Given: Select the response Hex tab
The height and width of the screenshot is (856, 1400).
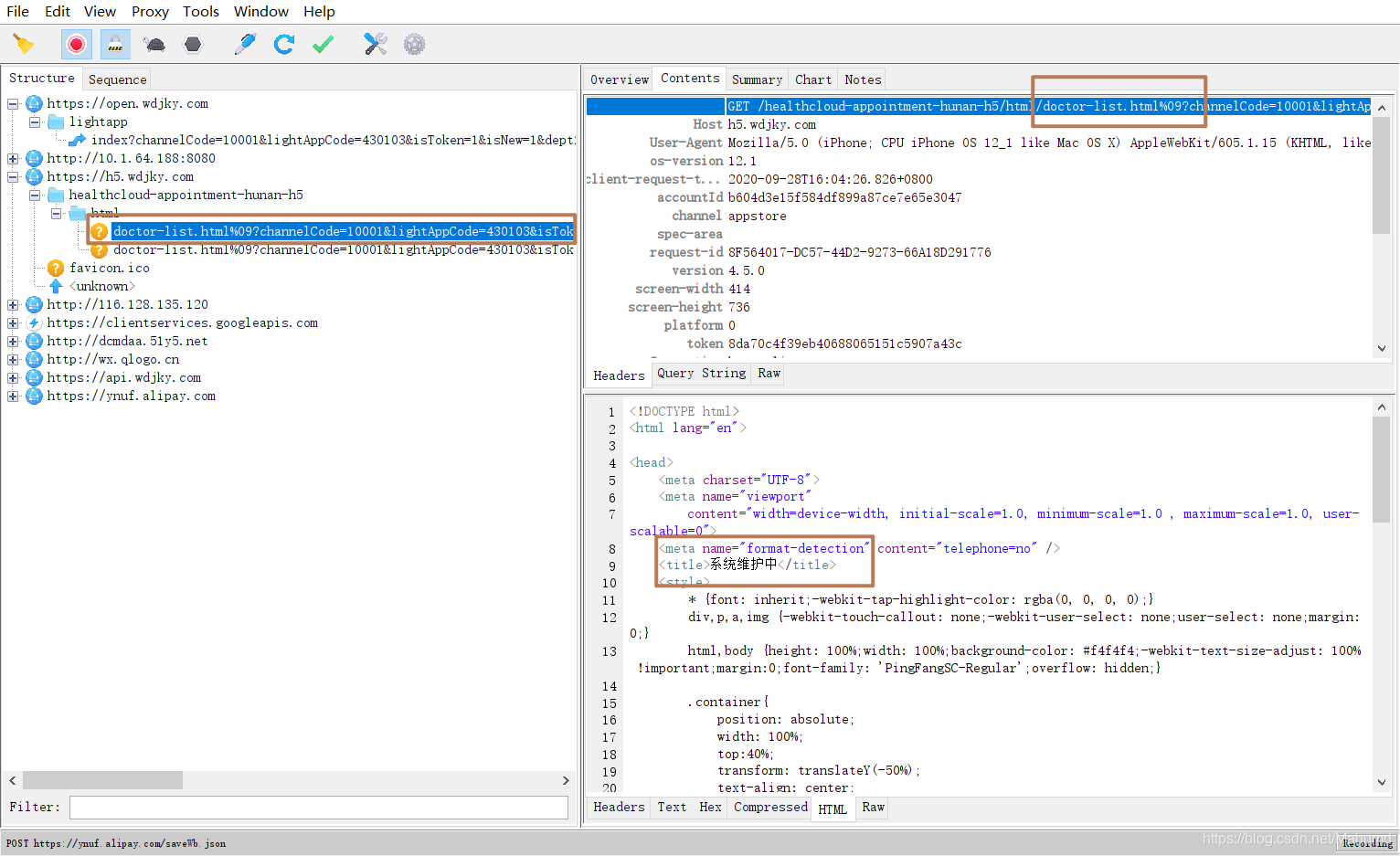Looking at the screenshot, I should [710, 807].
